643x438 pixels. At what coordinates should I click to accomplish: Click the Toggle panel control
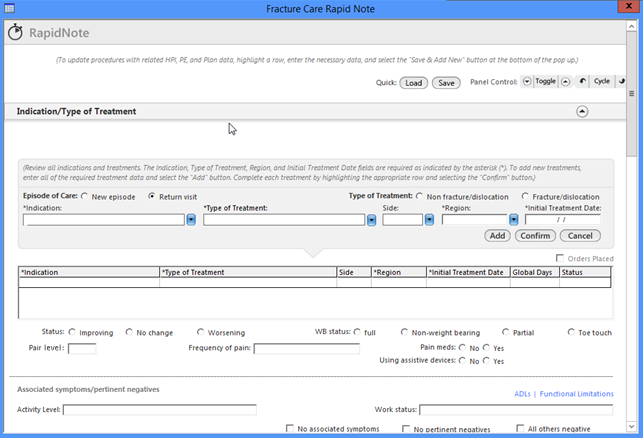[545, 81]
